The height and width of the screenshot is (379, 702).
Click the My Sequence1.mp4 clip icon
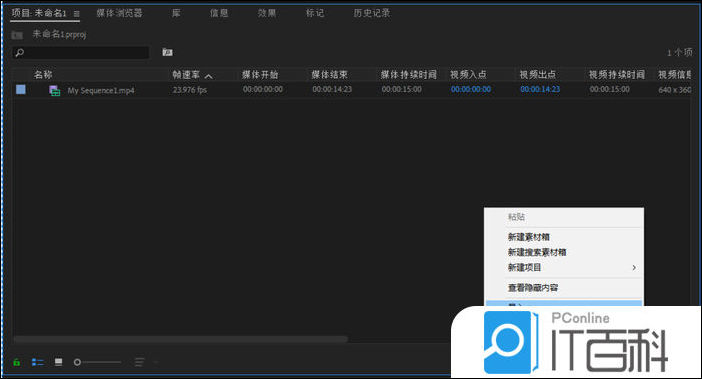pyautogui.click(x=54, y=91)
